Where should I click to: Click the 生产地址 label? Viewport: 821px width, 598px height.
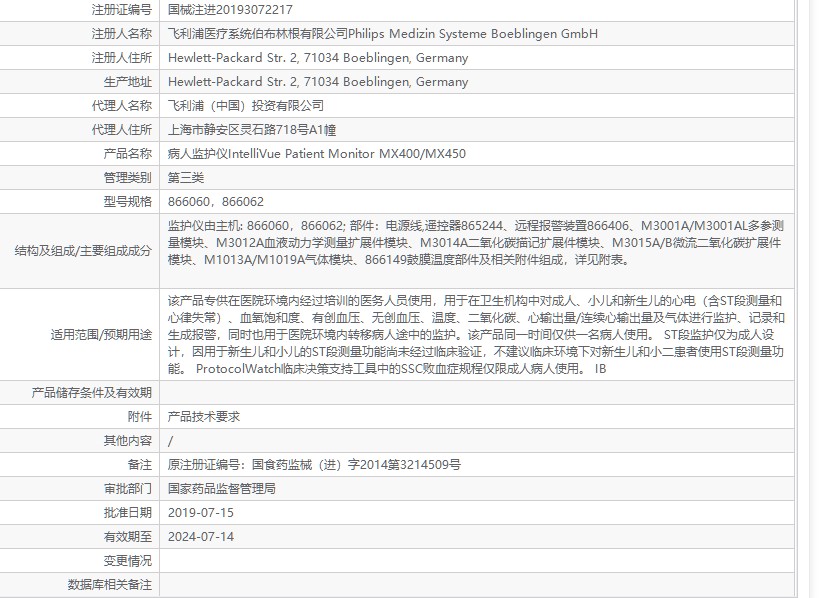[128, 82]
